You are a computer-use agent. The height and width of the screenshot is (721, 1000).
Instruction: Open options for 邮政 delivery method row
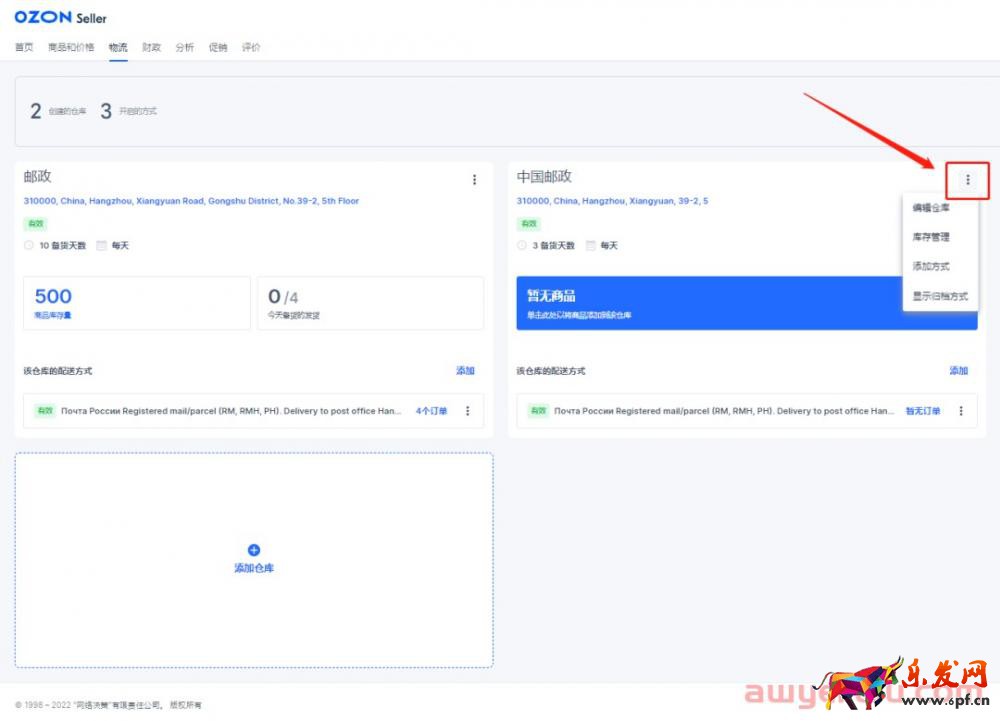tap(467, 411)
